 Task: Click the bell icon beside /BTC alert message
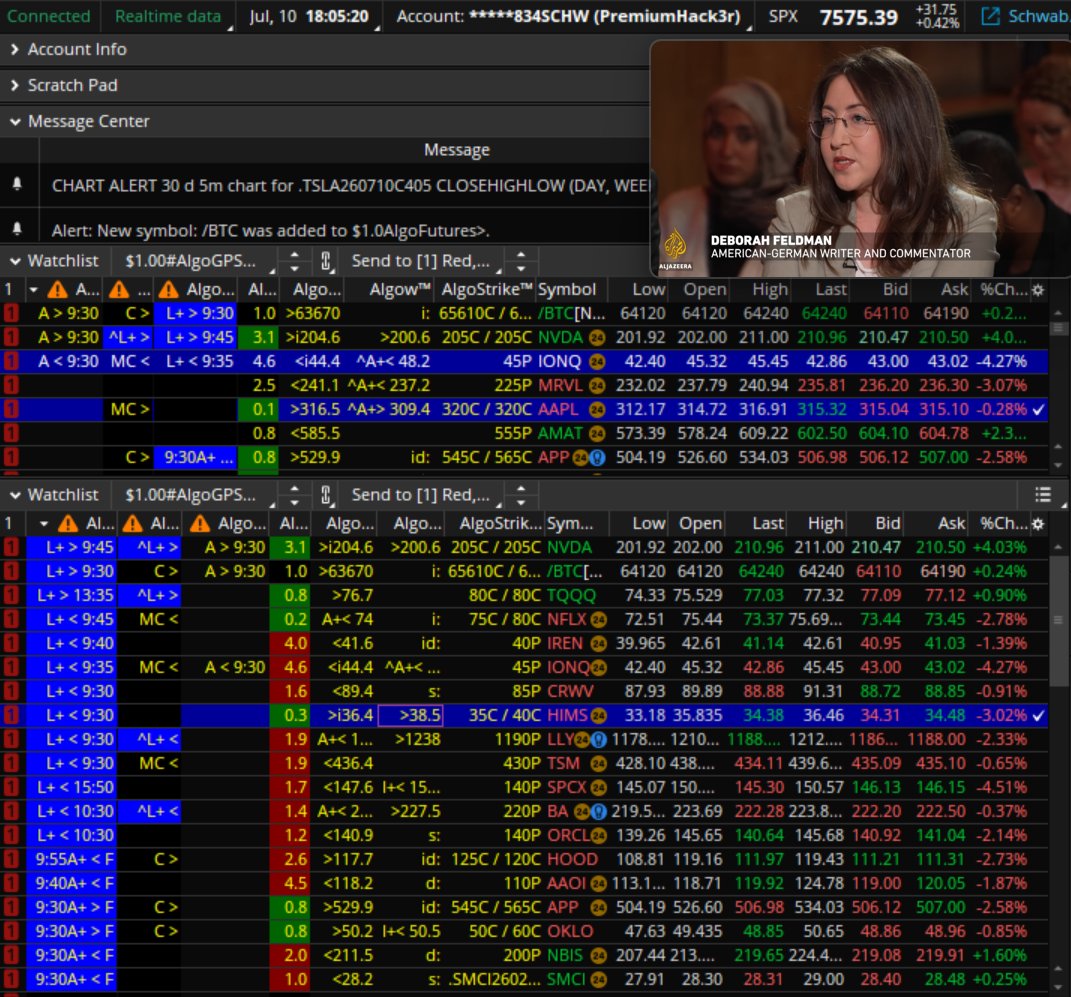pos(17,229)
